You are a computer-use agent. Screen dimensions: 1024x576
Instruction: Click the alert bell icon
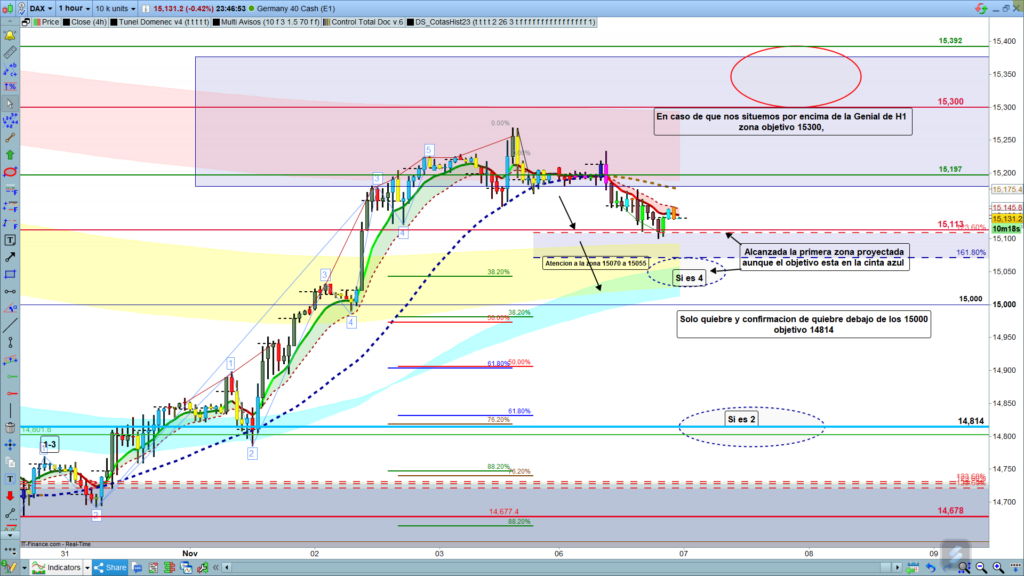pyautogui.click(x=10, y=34)
